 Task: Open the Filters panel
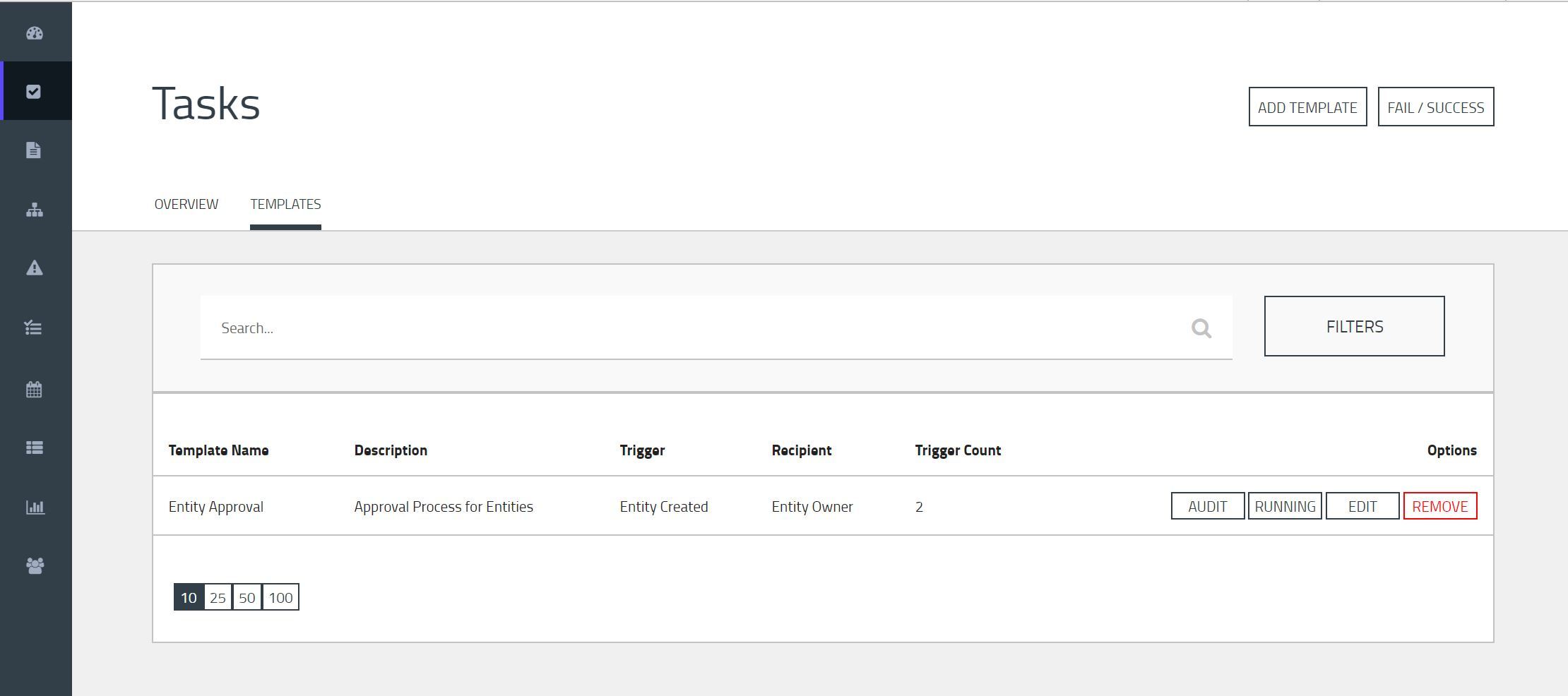point(1354,326)
